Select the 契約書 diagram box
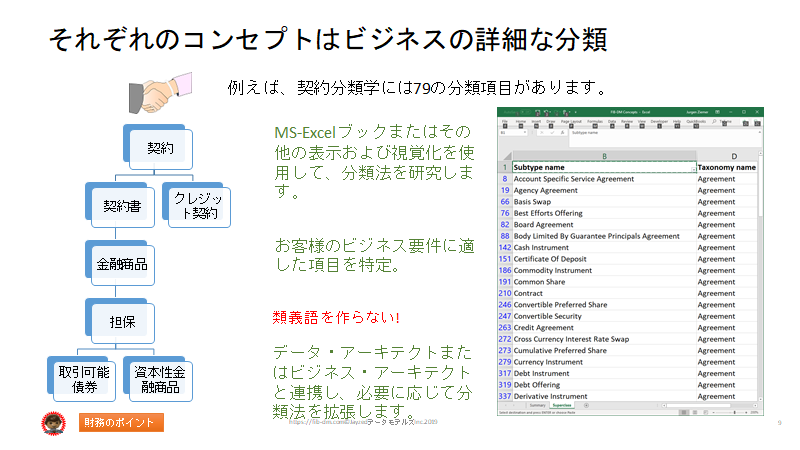 tap(122, 207)
